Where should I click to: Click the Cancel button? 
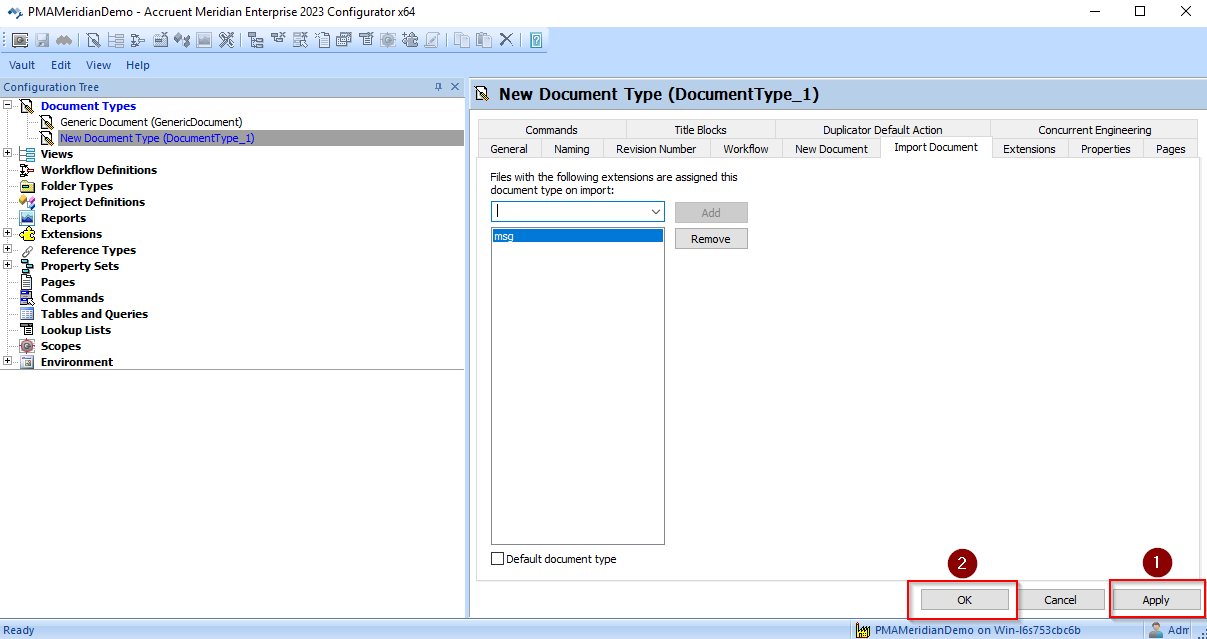coord(1060,600)
